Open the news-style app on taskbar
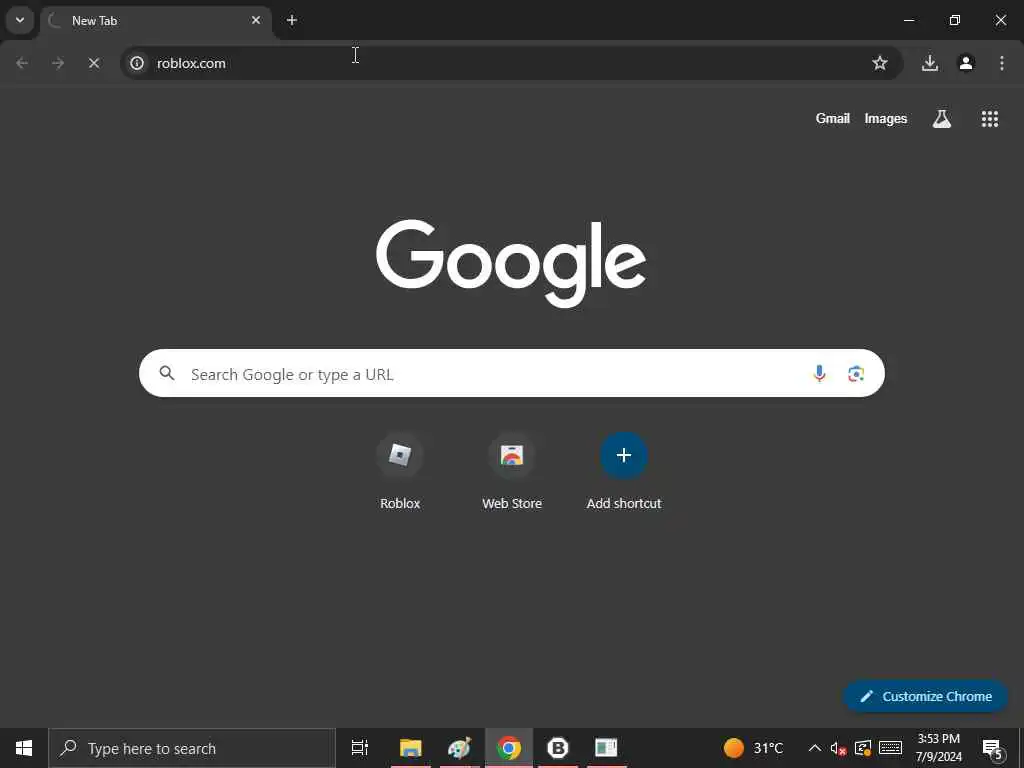The height and width of the screenshot is (768, 1024). pos(606,748)
